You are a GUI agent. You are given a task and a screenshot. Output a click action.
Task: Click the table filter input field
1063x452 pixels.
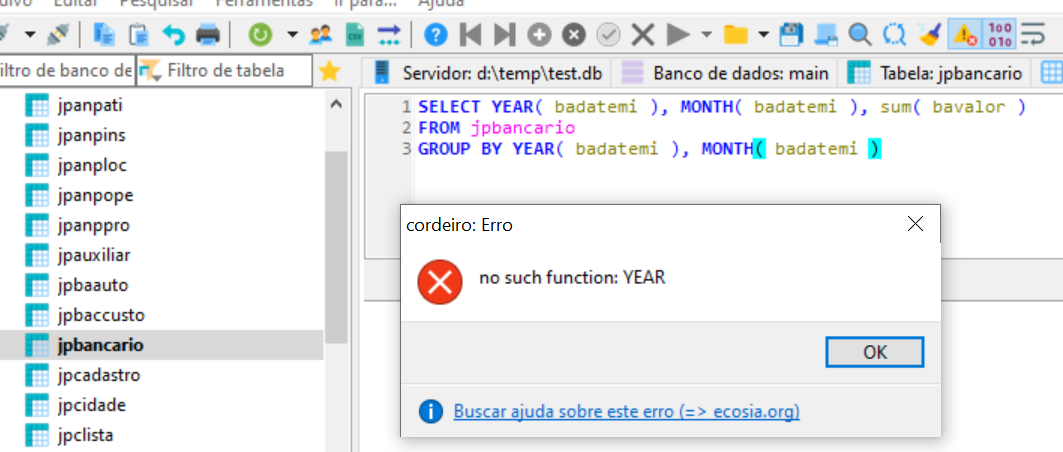224,70
